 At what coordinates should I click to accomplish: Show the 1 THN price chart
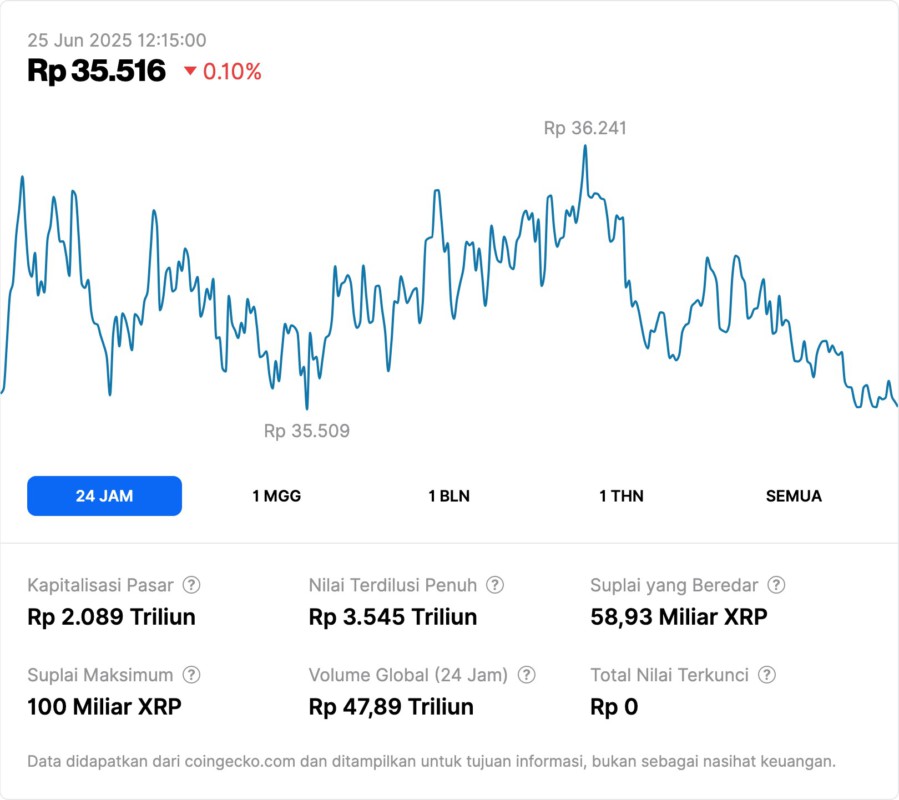click(621, 496)
